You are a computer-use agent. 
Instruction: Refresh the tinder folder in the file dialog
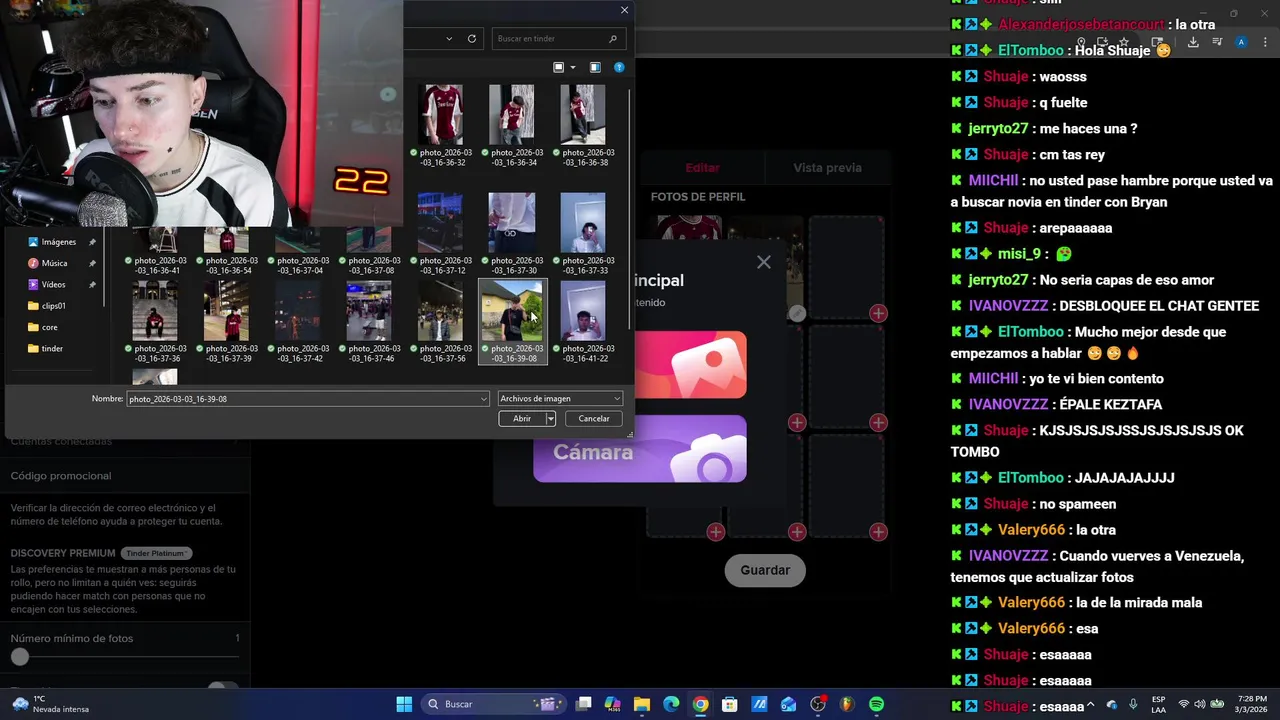pos(472,39)
